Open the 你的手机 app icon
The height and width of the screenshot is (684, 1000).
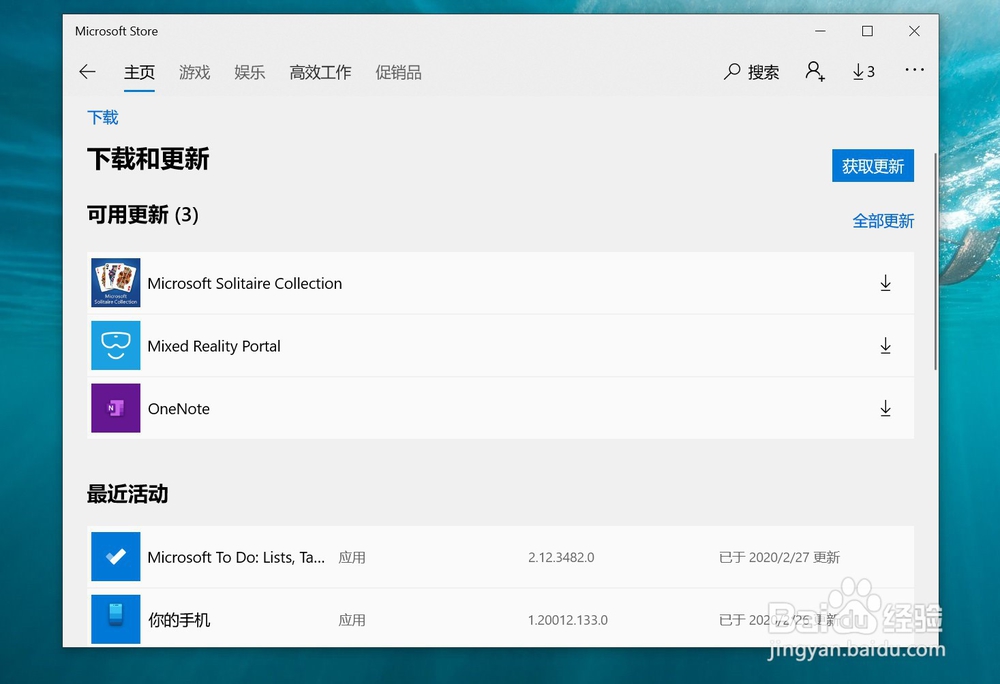click(115, 619)
